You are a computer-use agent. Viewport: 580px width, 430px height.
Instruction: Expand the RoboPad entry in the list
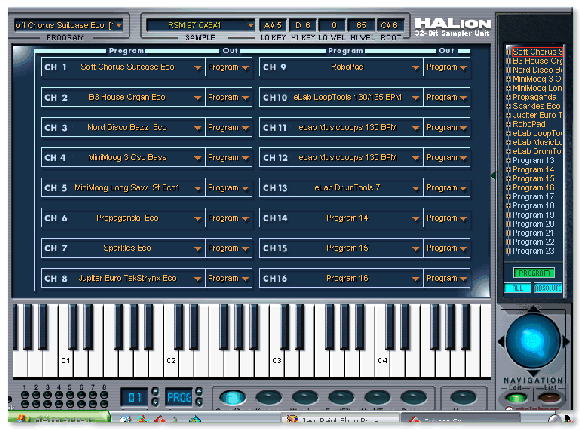[509, 124]
